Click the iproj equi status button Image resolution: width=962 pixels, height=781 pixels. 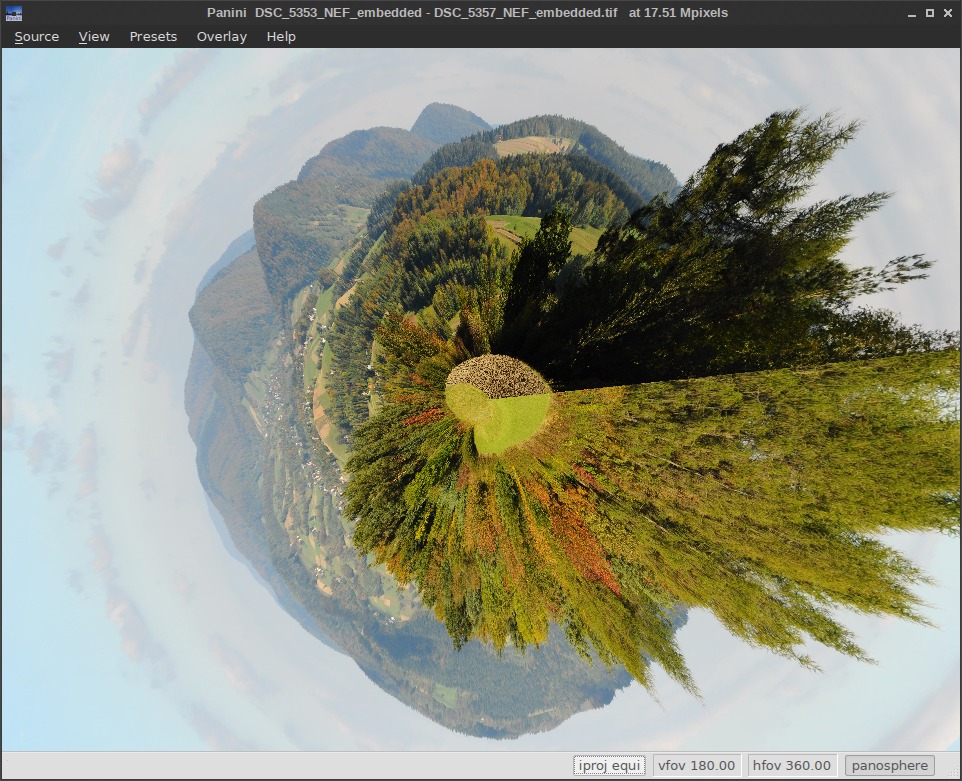coord(609,766)
